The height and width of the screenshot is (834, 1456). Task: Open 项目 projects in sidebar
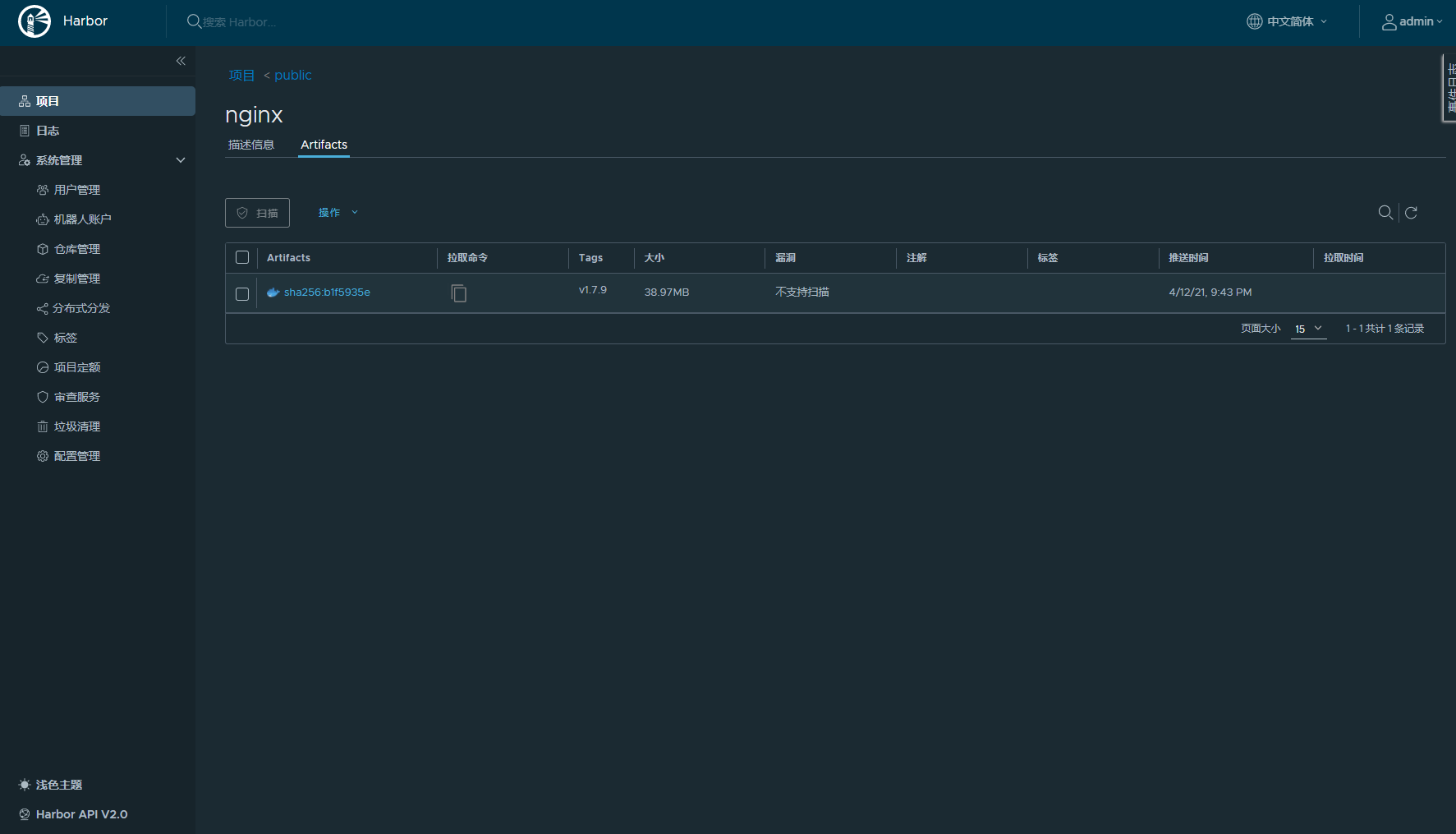coord(98,101)
